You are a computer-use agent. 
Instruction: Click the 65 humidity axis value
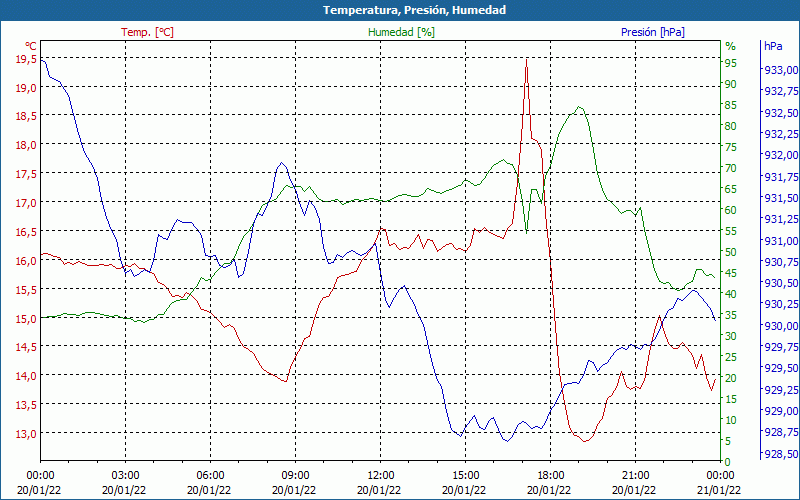[x=731, y=189]
